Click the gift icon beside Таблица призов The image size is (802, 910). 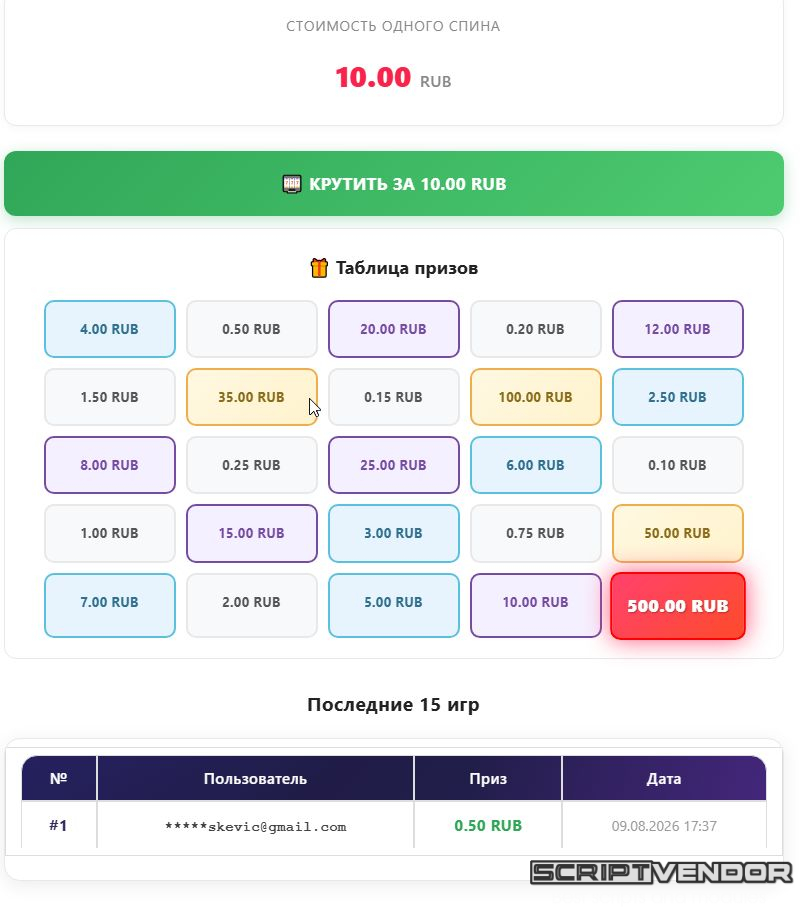(319, 268)
